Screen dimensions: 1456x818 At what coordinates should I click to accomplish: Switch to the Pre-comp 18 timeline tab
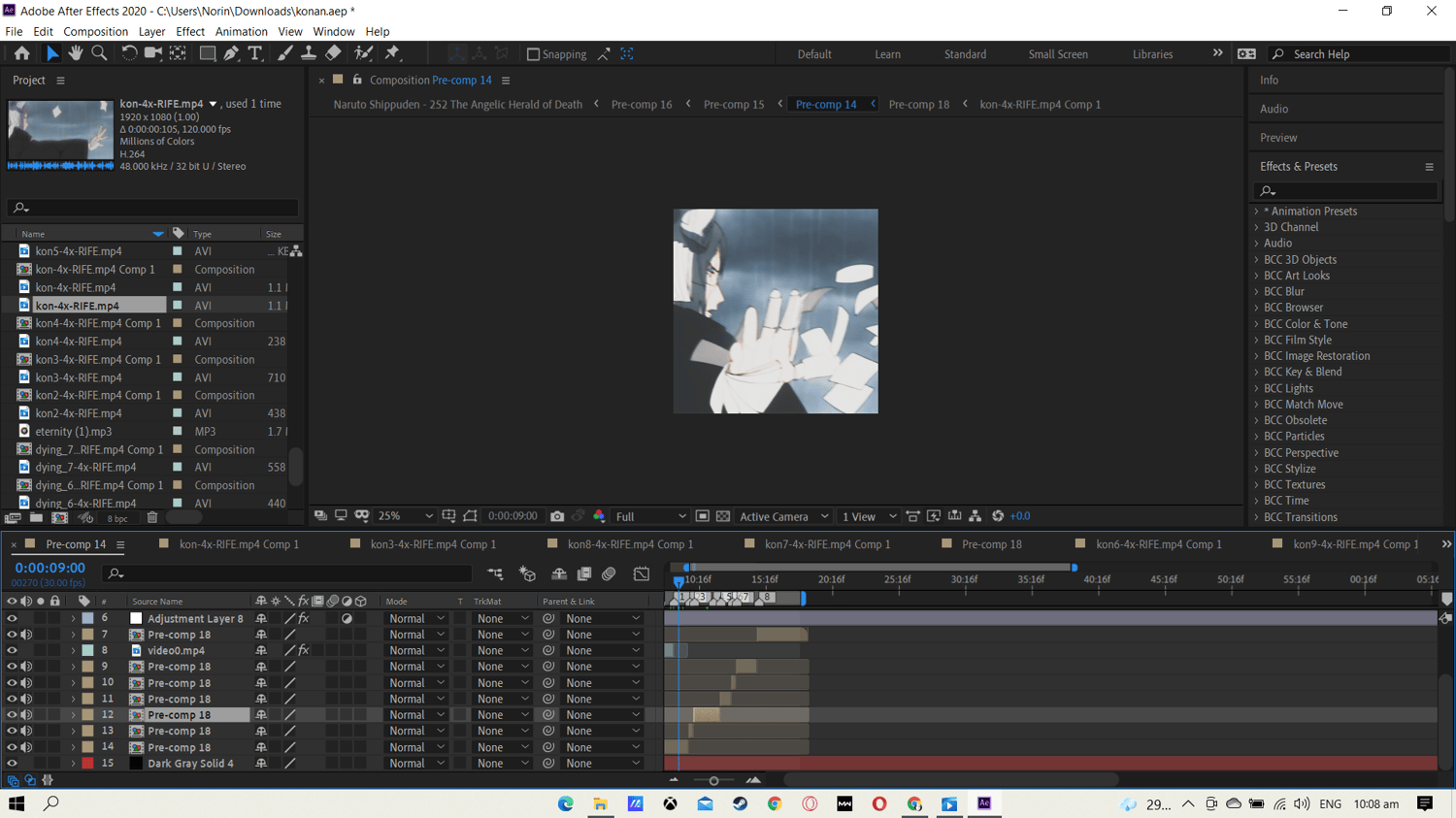[x=991, y=544]
